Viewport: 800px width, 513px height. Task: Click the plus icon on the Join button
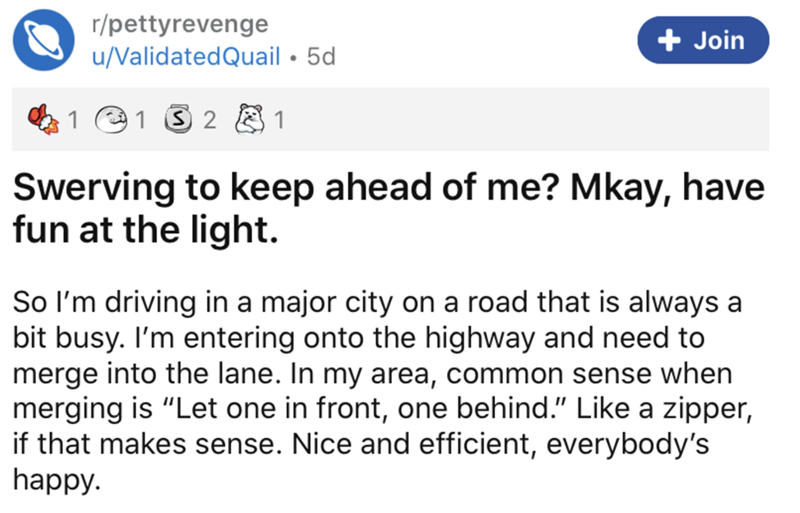[x=665, y=41]
